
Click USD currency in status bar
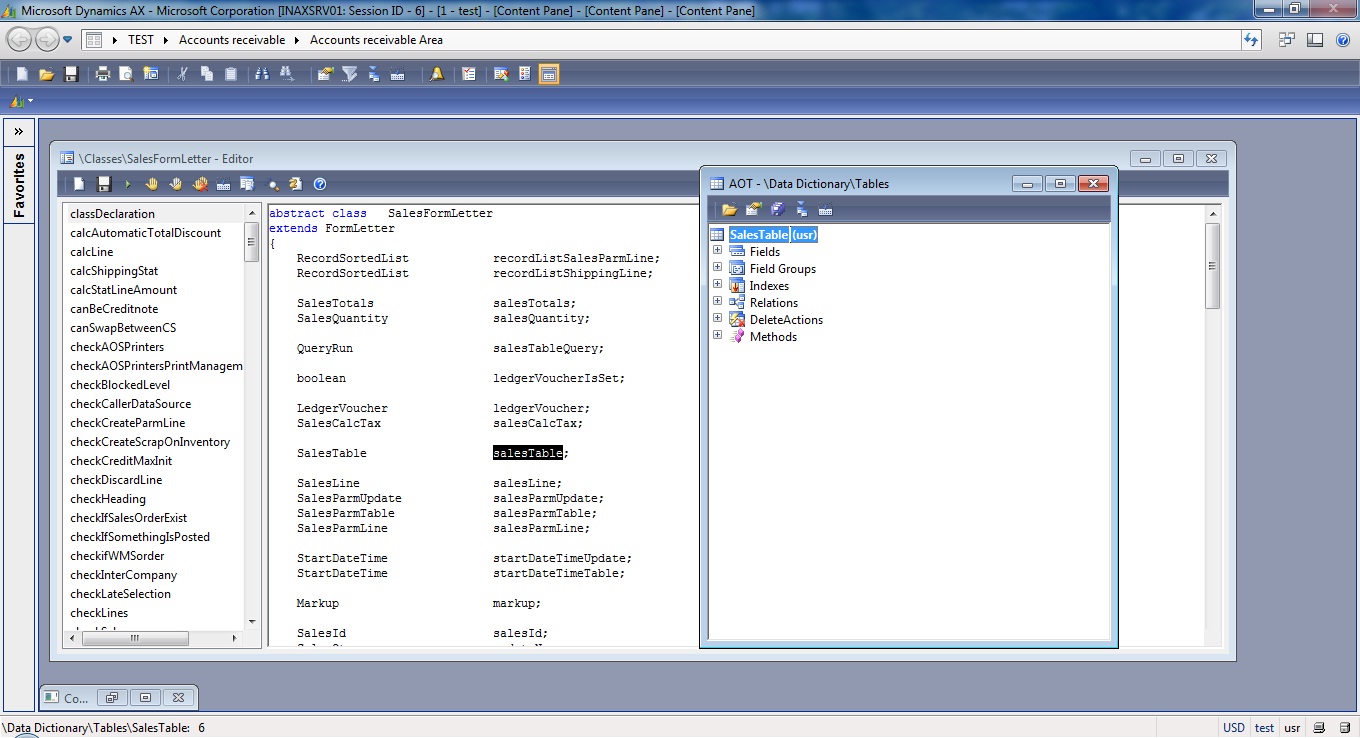[x=1234, y=728]
